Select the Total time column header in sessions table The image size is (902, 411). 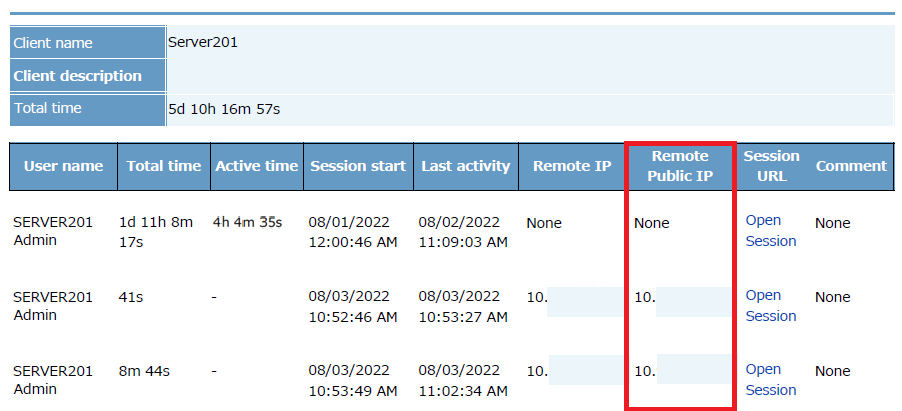tap(163, 166)
